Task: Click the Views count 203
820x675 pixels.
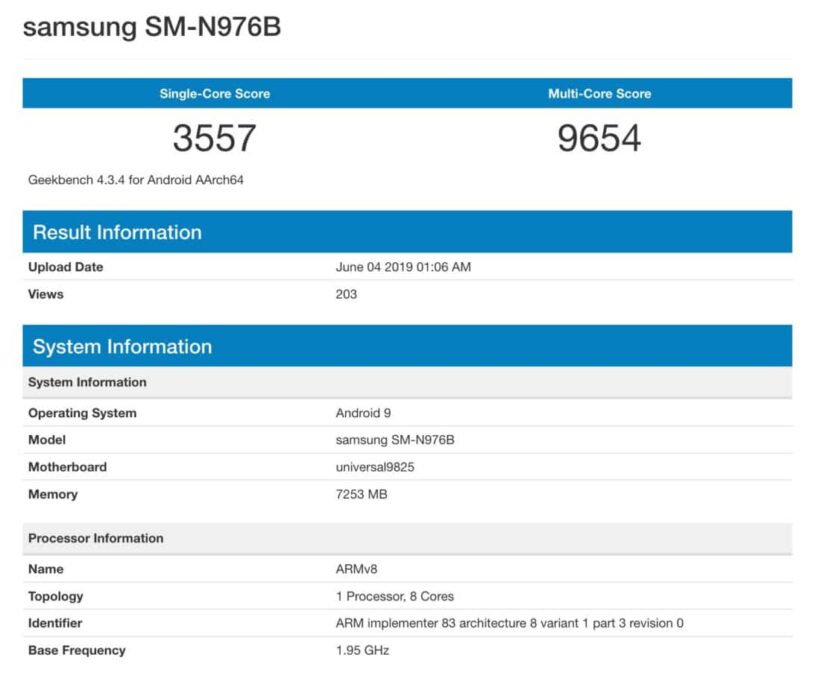Action: [x=346, y=294]
